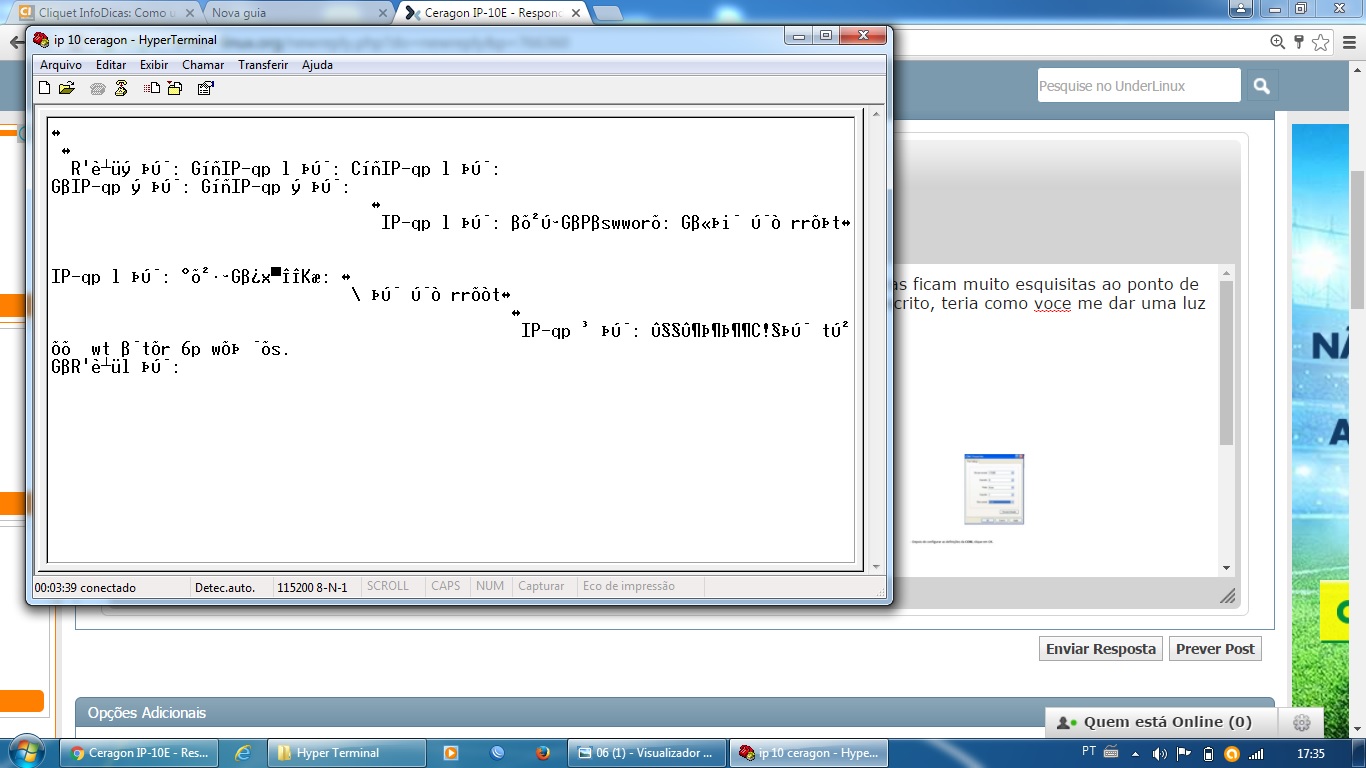Image resolution: width=1366 pixels, height=768 pixels.
Task: Click the UnderLinux search magnifier button
Action: [x=1261, y=86]
